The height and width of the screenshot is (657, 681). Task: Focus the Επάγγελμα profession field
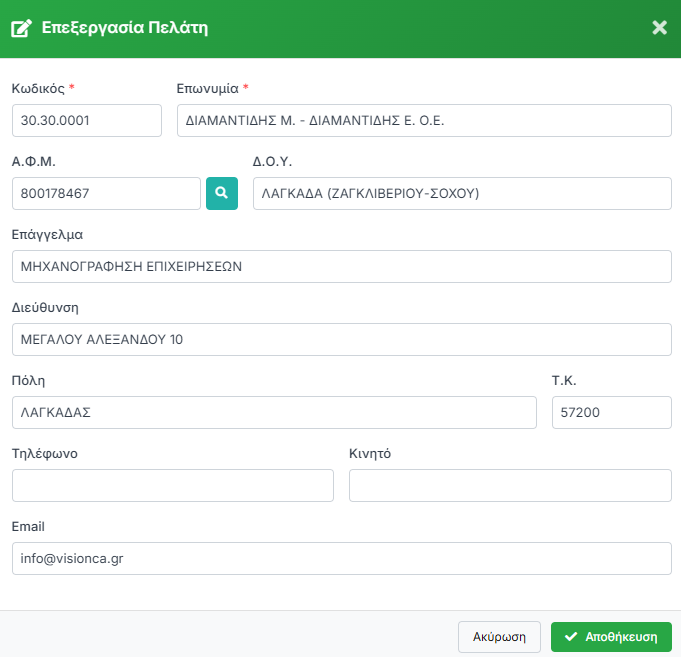click(x=341, y=267)
